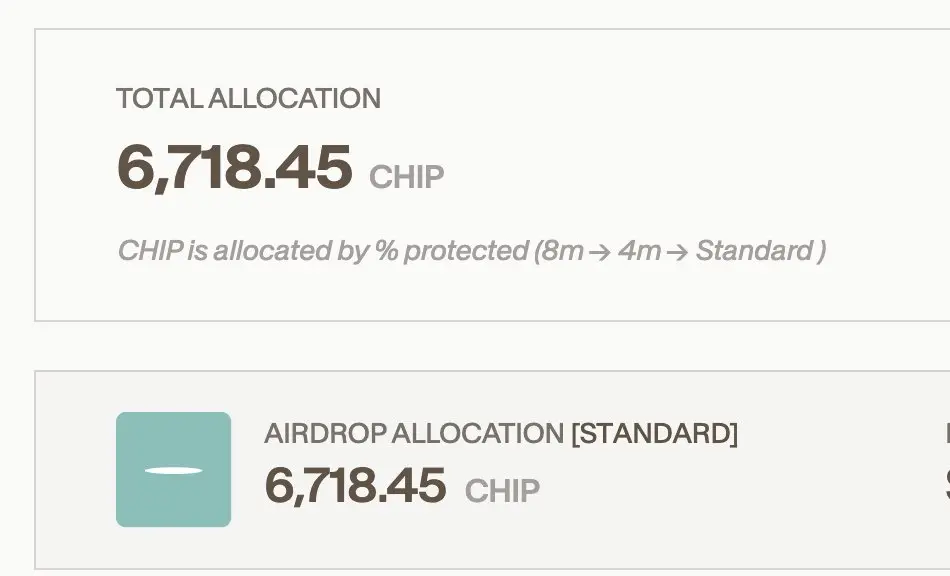950x576 pixels.
Task: Click the [STANDARD] tag in airdrop heading
Action: click(x=655, y=434)
